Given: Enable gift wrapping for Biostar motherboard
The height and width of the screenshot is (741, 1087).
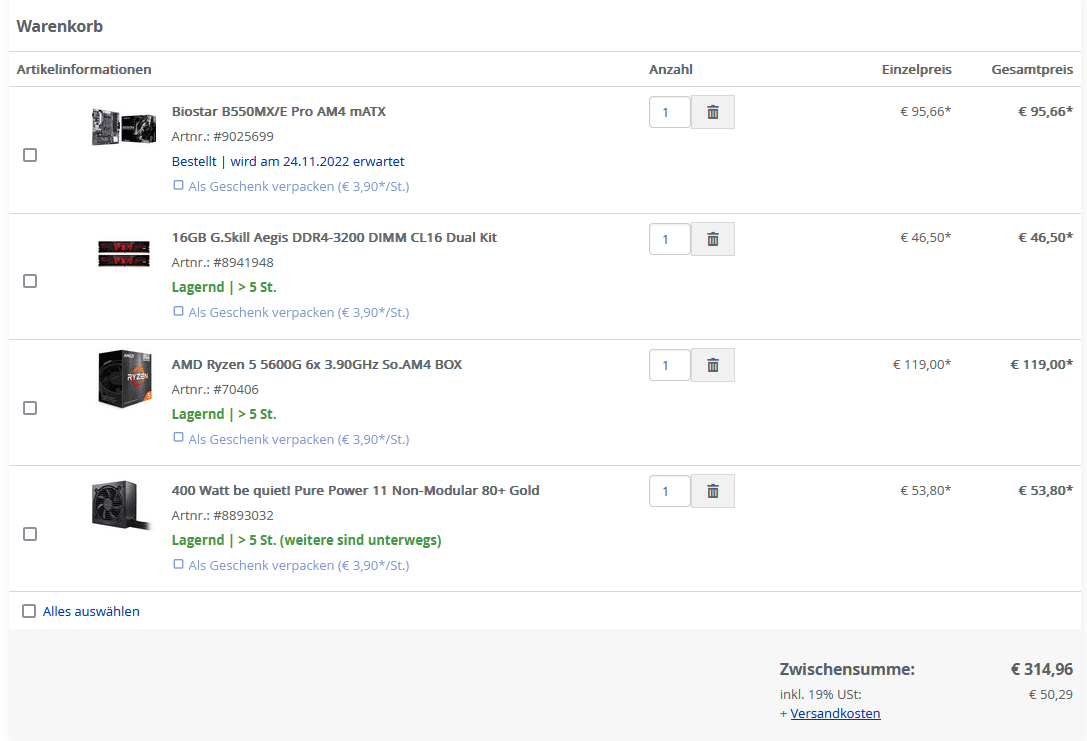Looking at the screenshot, I should [179, 185].
